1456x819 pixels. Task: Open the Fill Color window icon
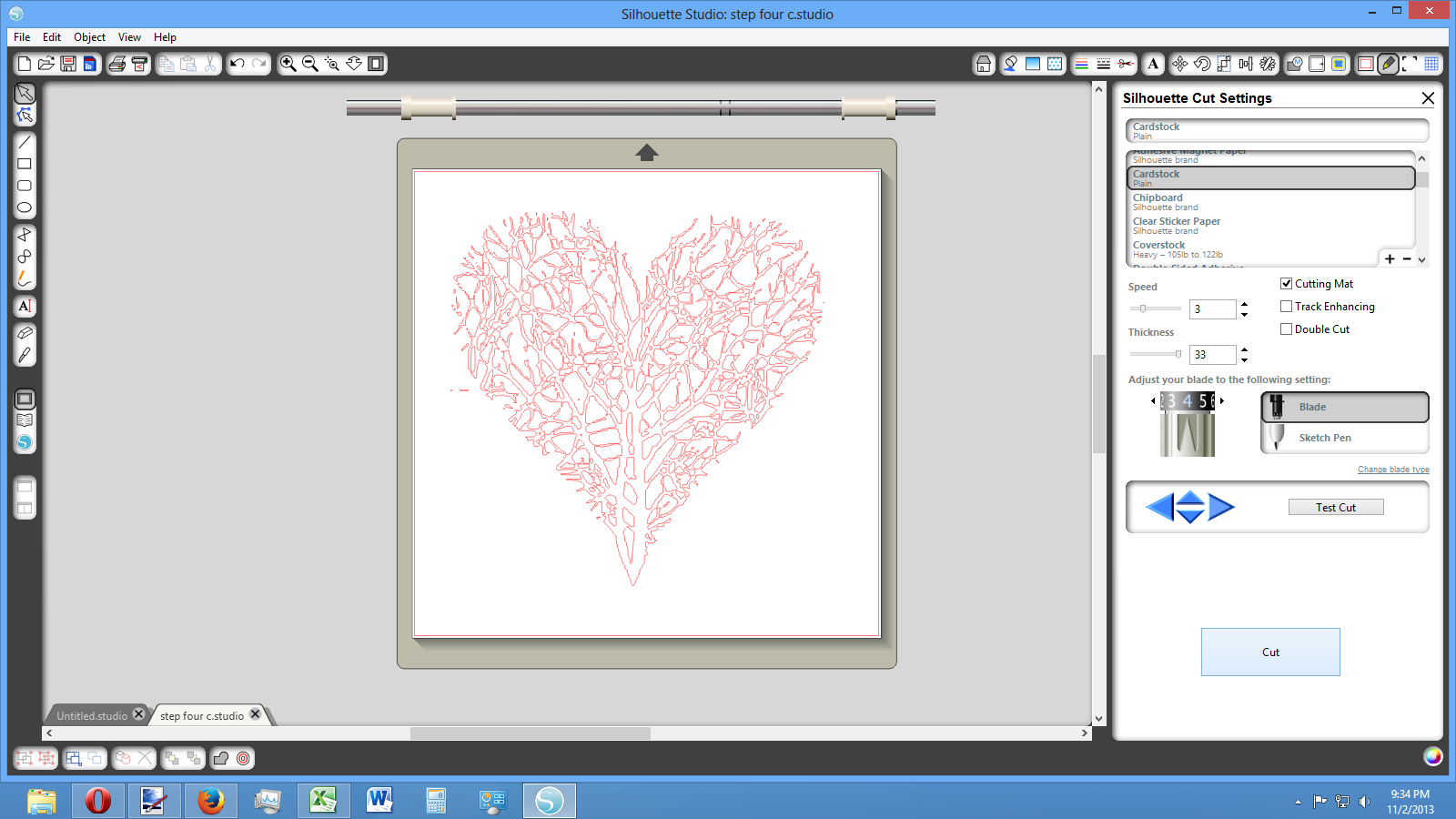pyautogui.click(x=1011, y=64)
